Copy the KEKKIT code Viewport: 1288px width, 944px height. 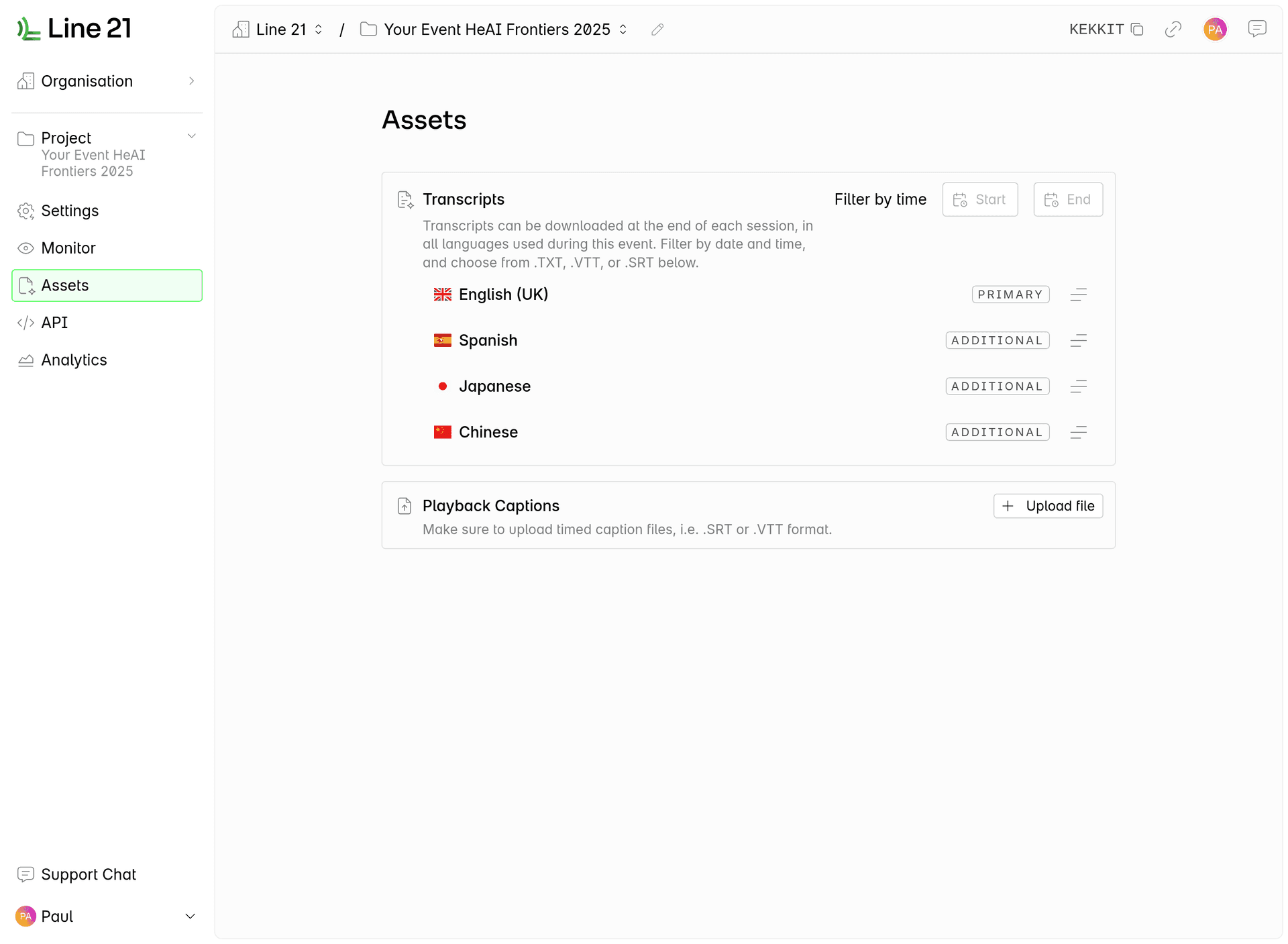click(x=1137, y=30)
